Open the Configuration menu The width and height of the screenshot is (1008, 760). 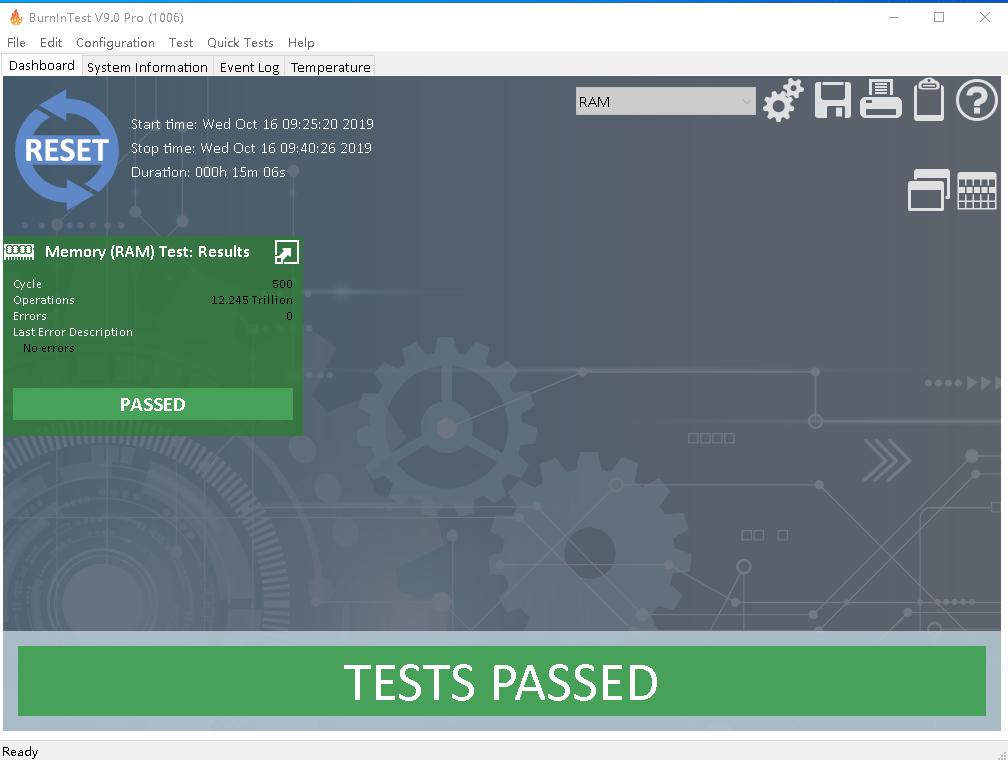pyautogui.click(x=115, y=42)
